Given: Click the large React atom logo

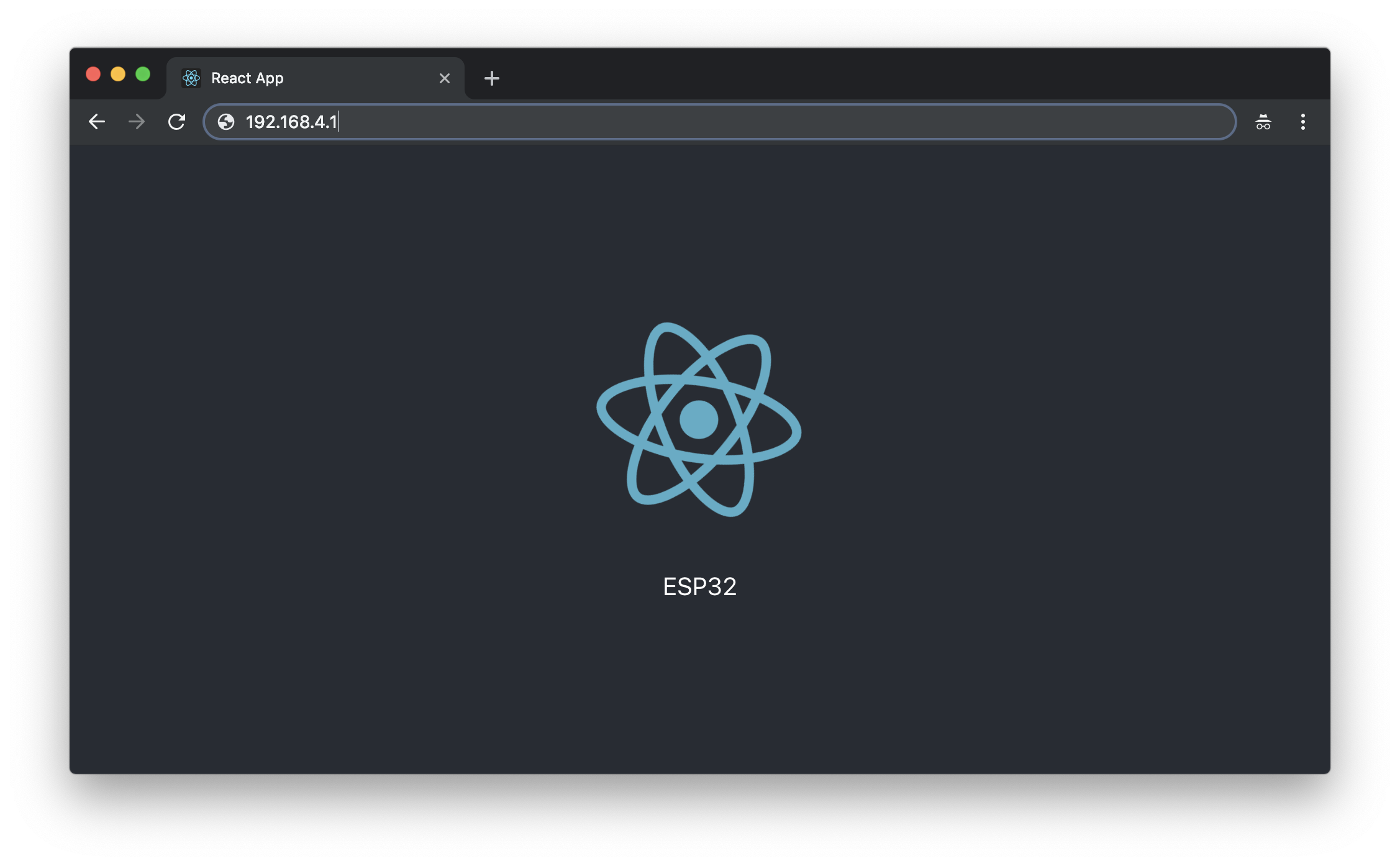Looking at the screenshot, I should tap(699, 419).
